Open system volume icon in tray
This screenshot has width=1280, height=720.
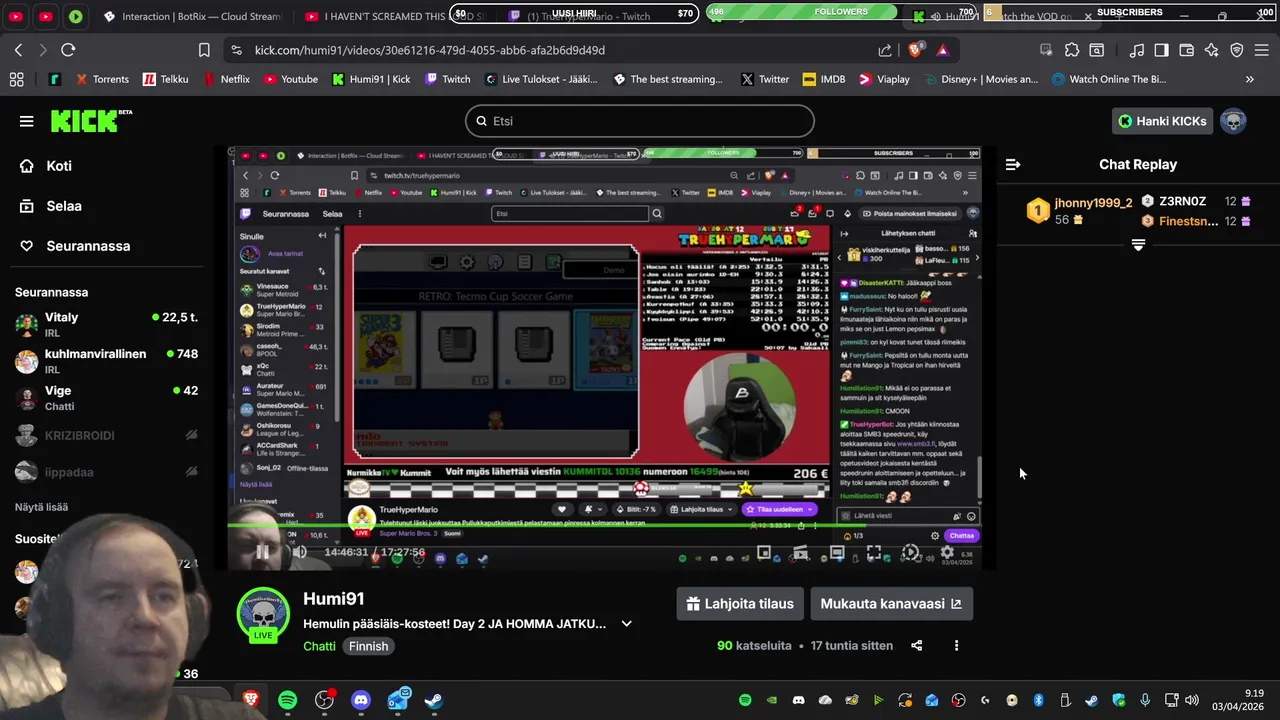click(1191, 700)
